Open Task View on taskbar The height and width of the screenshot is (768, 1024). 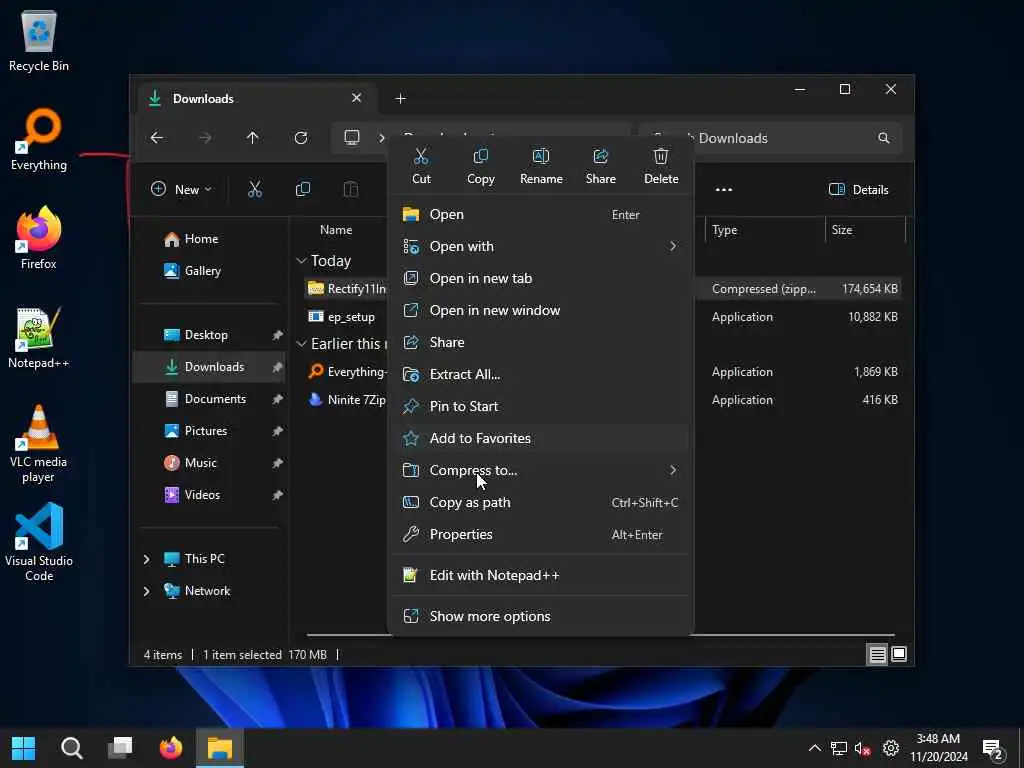point(120,748)
